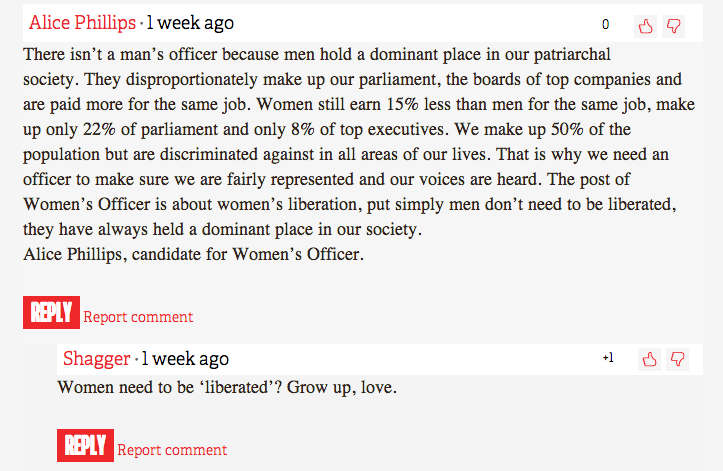This screenshot has width=723, height=471.
Task: Click the 'Grow up, love' reply text
Action: [227, 387]
